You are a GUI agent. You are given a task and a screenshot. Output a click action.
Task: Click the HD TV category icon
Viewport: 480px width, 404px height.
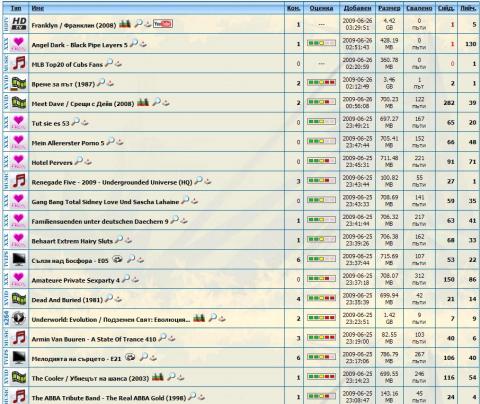(19, 24)
